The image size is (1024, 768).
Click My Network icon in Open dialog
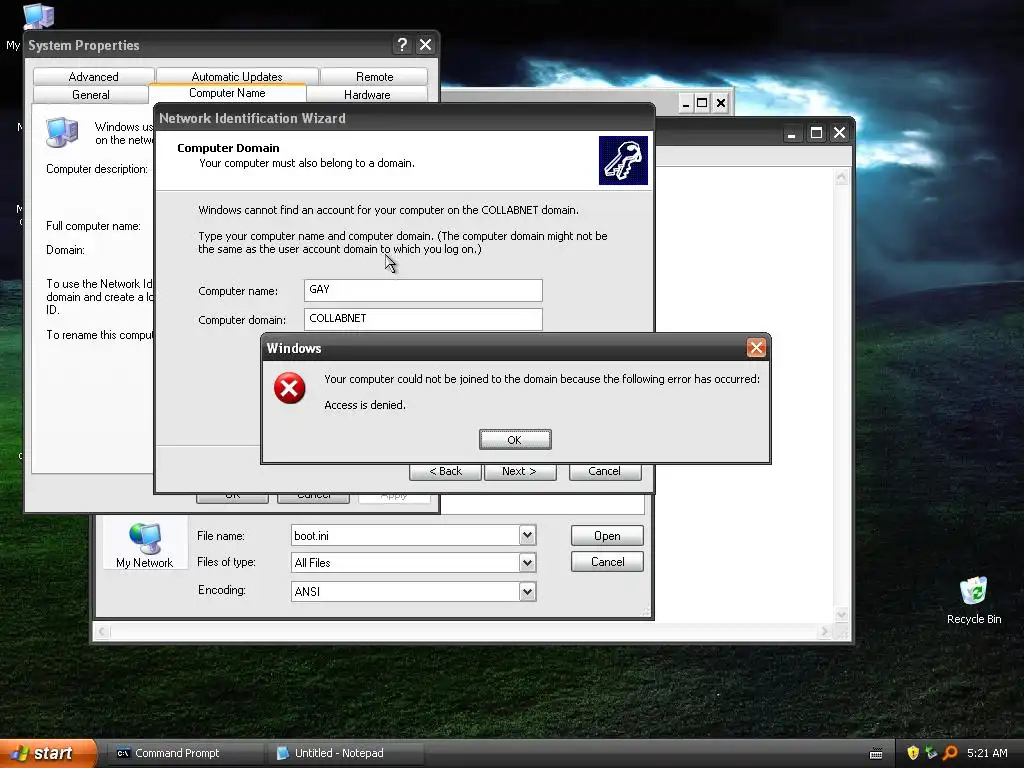click(144, 545)
